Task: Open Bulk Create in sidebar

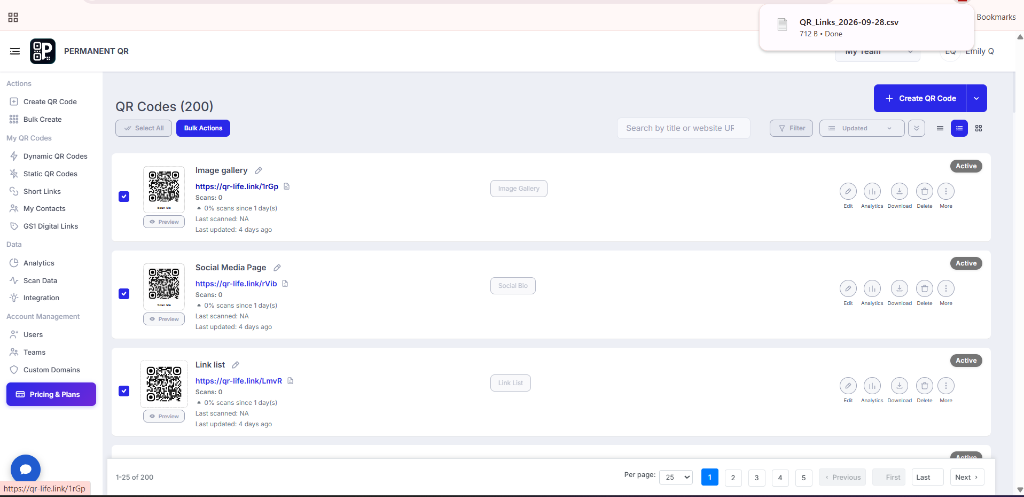Action: click(36, 120)
